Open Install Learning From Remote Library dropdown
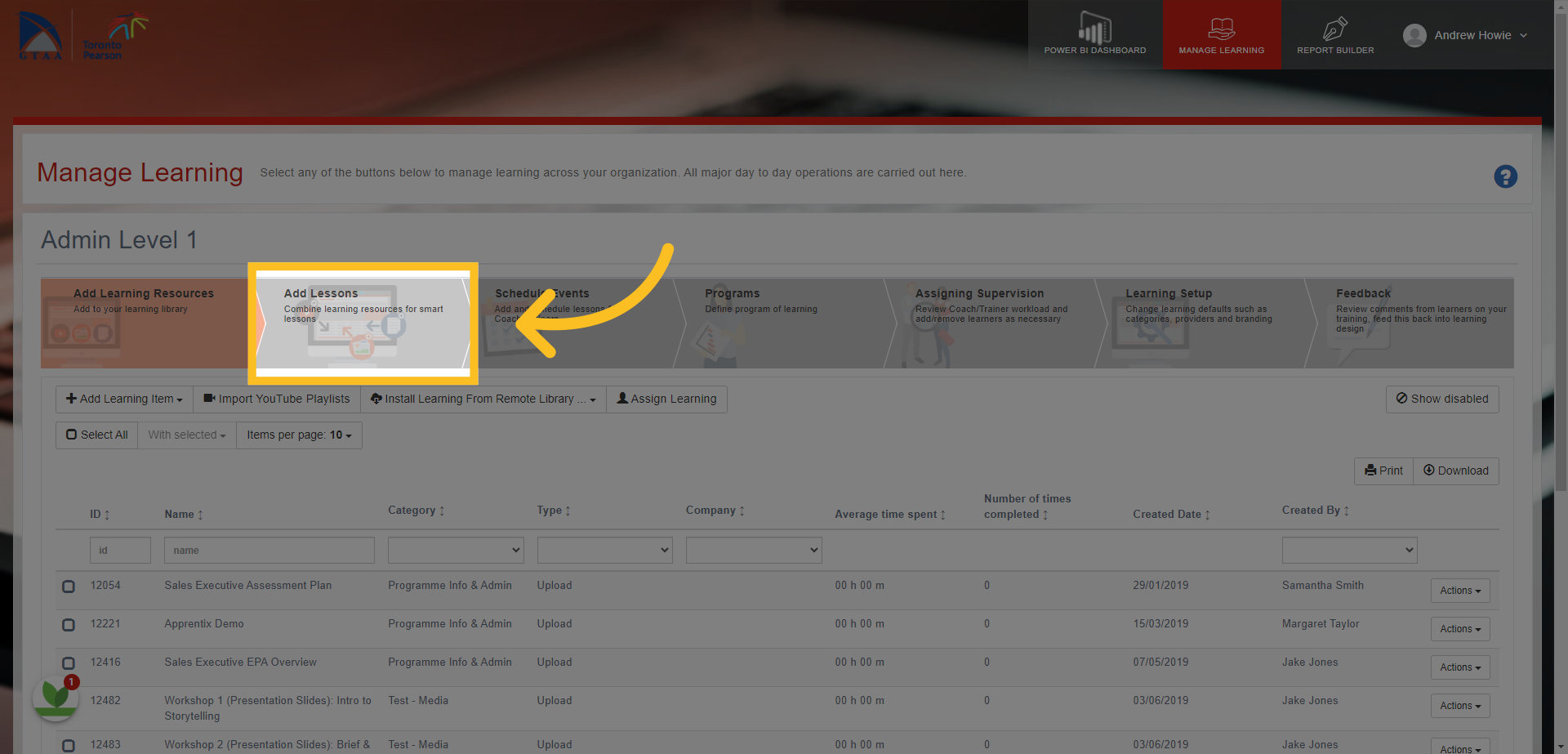 [483, 399]
